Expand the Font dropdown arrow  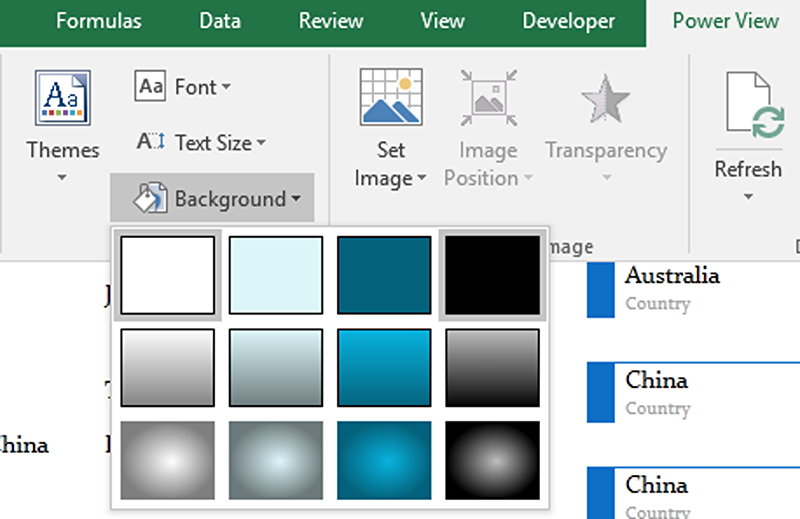pyautogui.click(x=226, y=87)
